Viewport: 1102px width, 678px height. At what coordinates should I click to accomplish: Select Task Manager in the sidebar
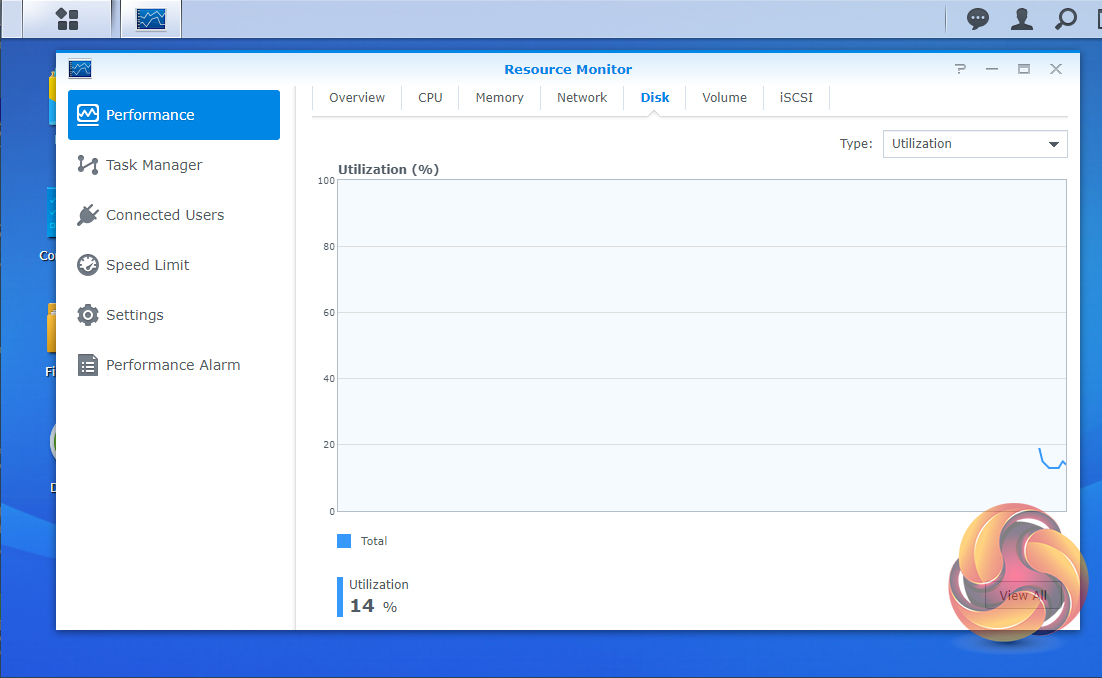[x=154, y=165]
